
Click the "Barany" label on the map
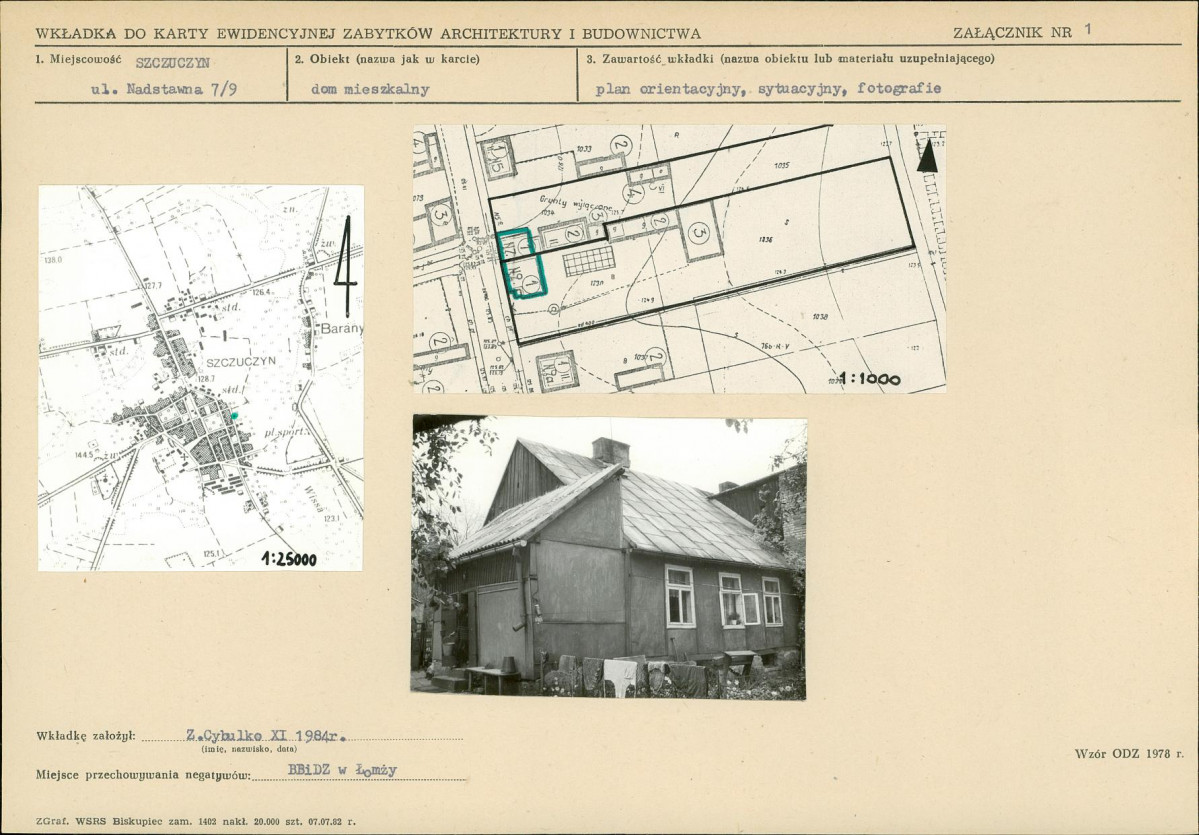pyautogui.click(x=341, y=328)
